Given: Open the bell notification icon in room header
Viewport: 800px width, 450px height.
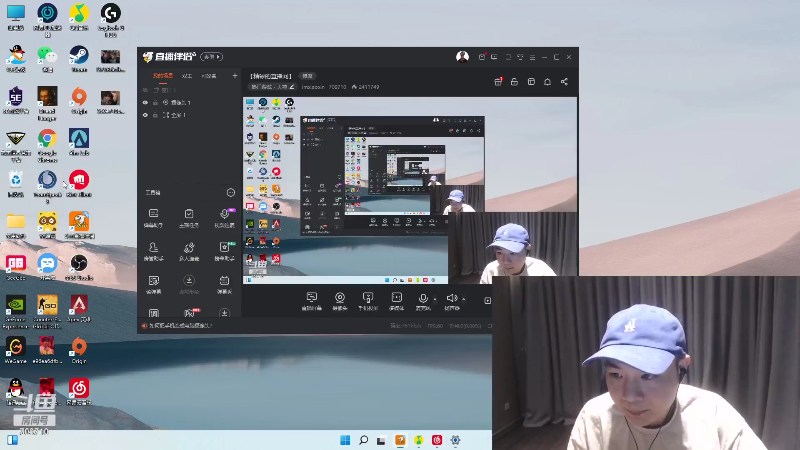Looking at the screenshot, I should pos(547,82).
